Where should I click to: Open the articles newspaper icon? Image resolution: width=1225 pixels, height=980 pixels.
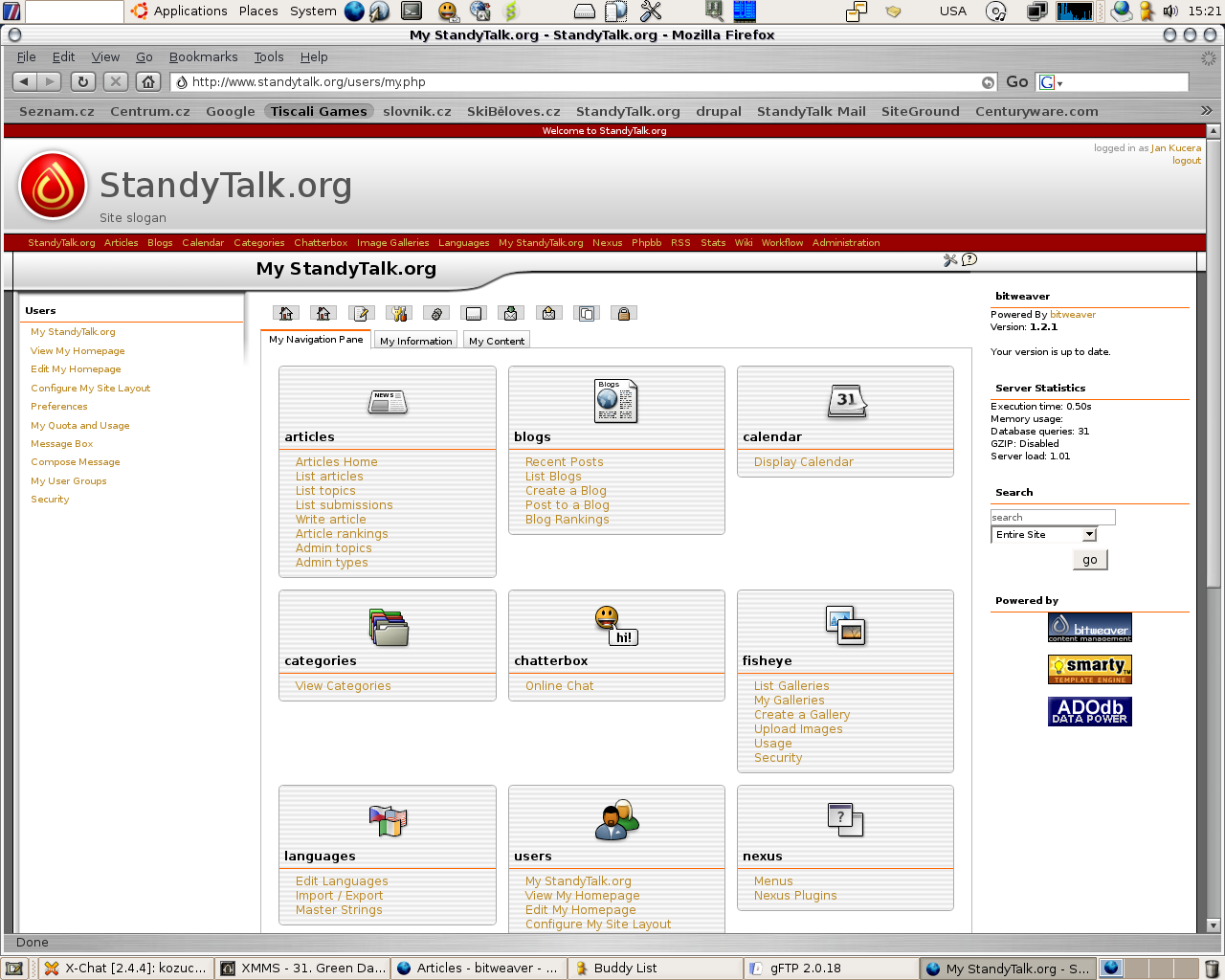coord(388,401)
